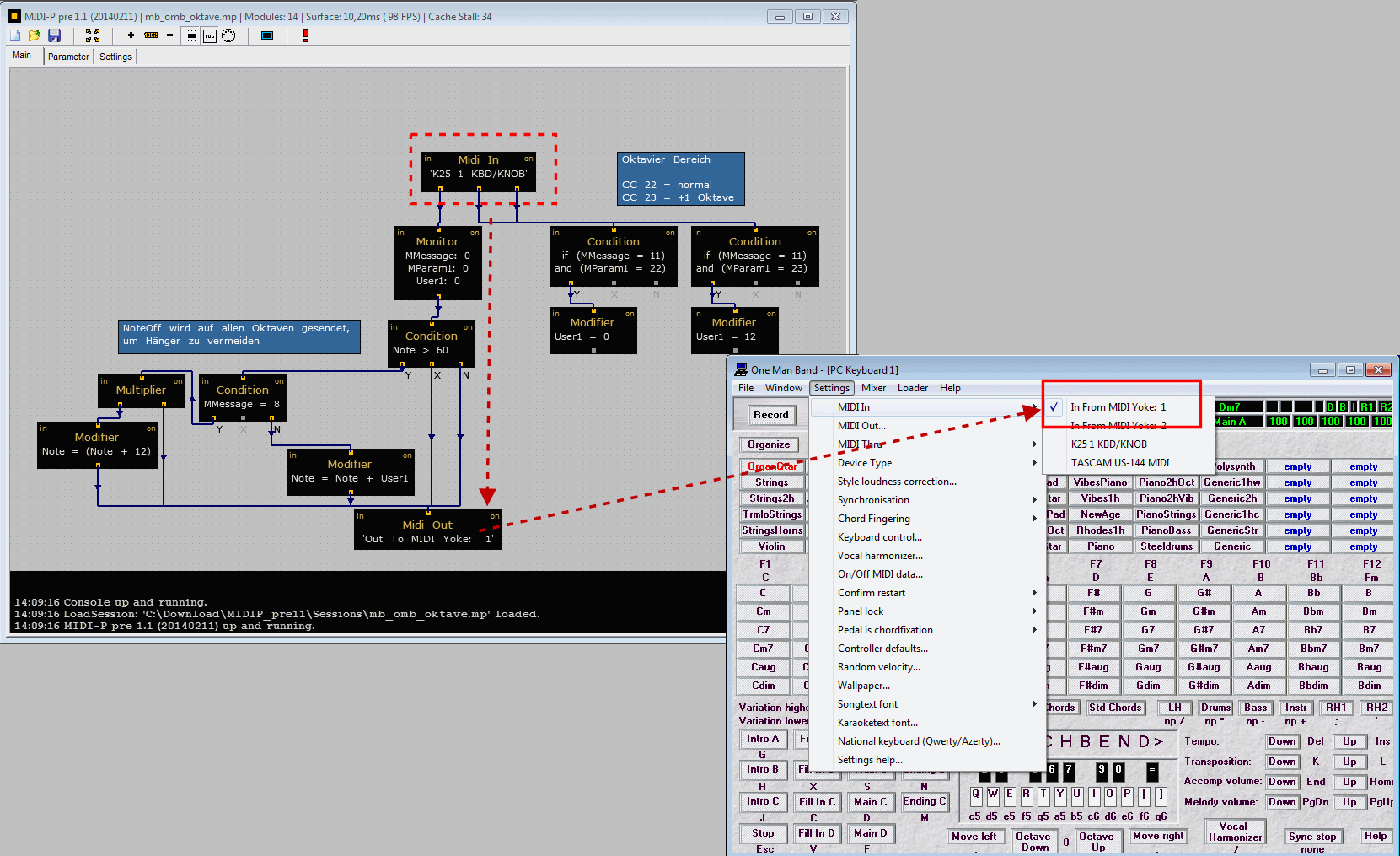Expand the Chord Fingering submenu
Viewport: 1400px width, 856px height.
[x=873, y=519]
